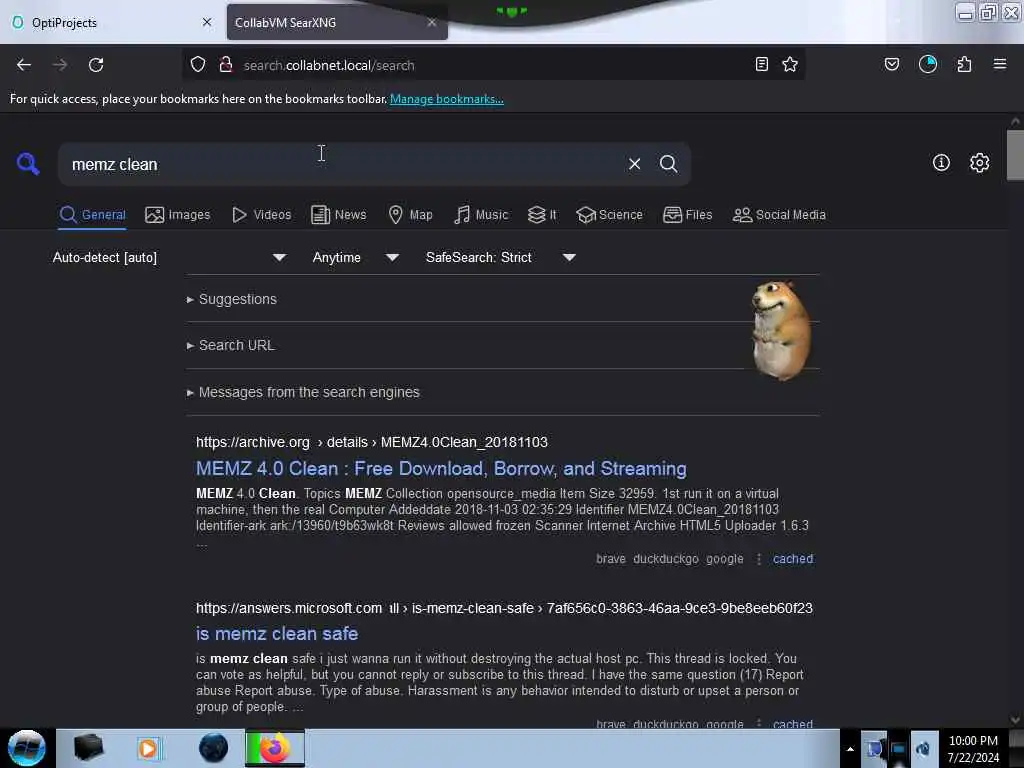Open MEMZ 4.0 Clean archive.org result
This screenshot has width=1024, height=768.
441,468
